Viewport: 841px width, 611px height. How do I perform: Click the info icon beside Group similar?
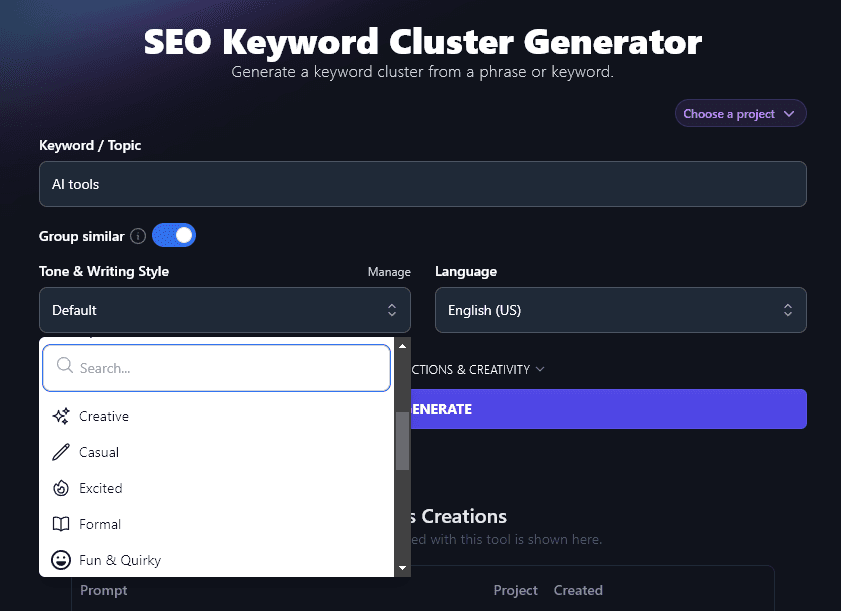click(137, 236)
